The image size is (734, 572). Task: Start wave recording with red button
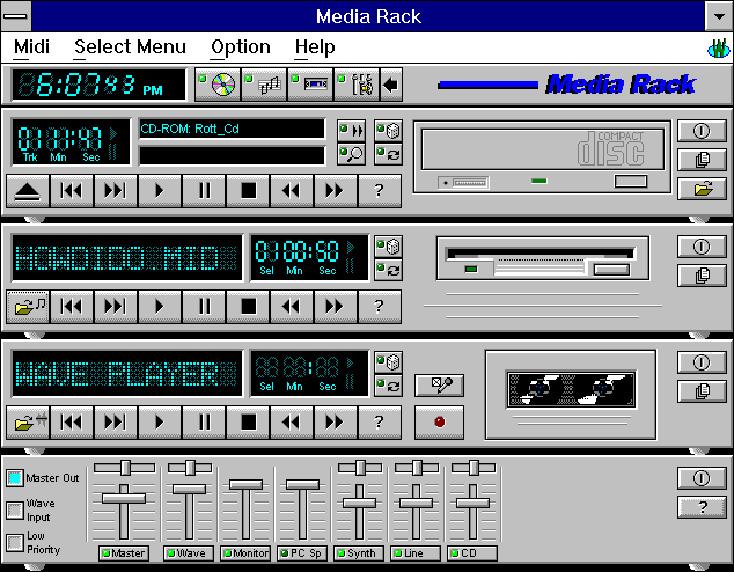pyautogui.click(x=439, y=422)
